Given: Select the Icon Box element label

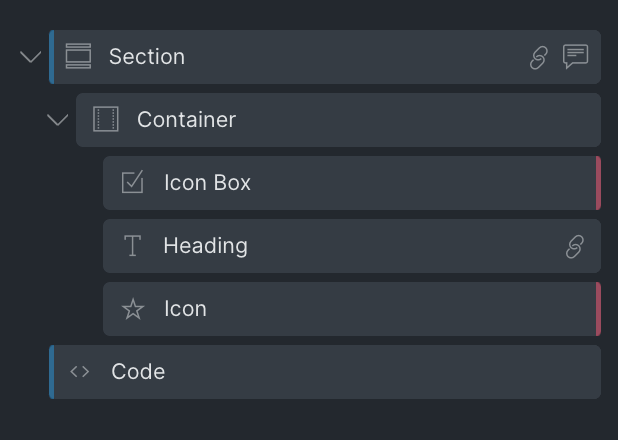Looking at the screenshot, I should click(x=207, y=183).
